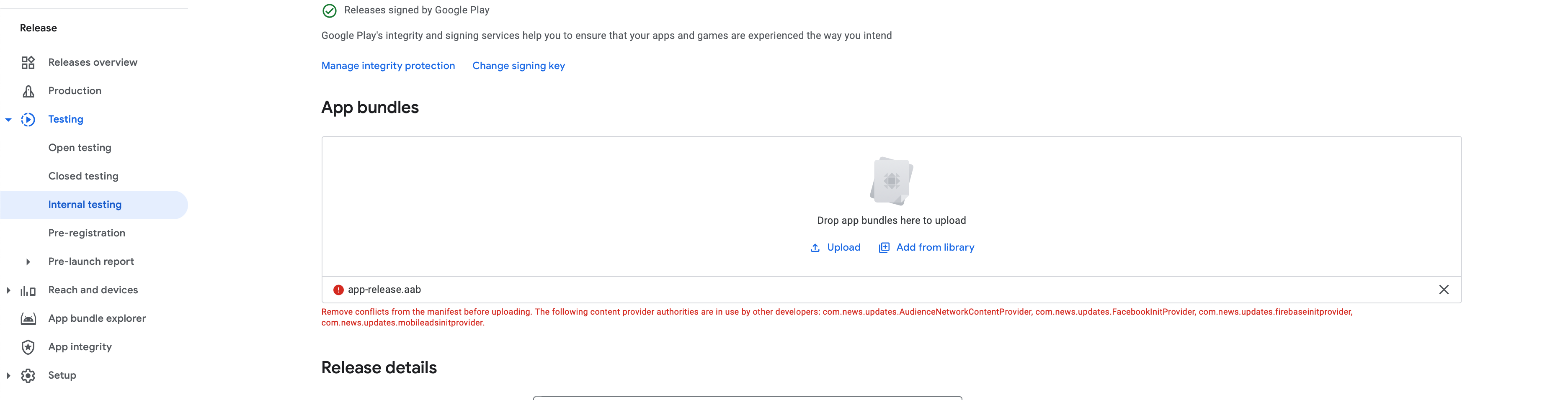This screenshot has width=1568, height=400.
Task: Remove app-release.aab with the X
Action: 1444,290
